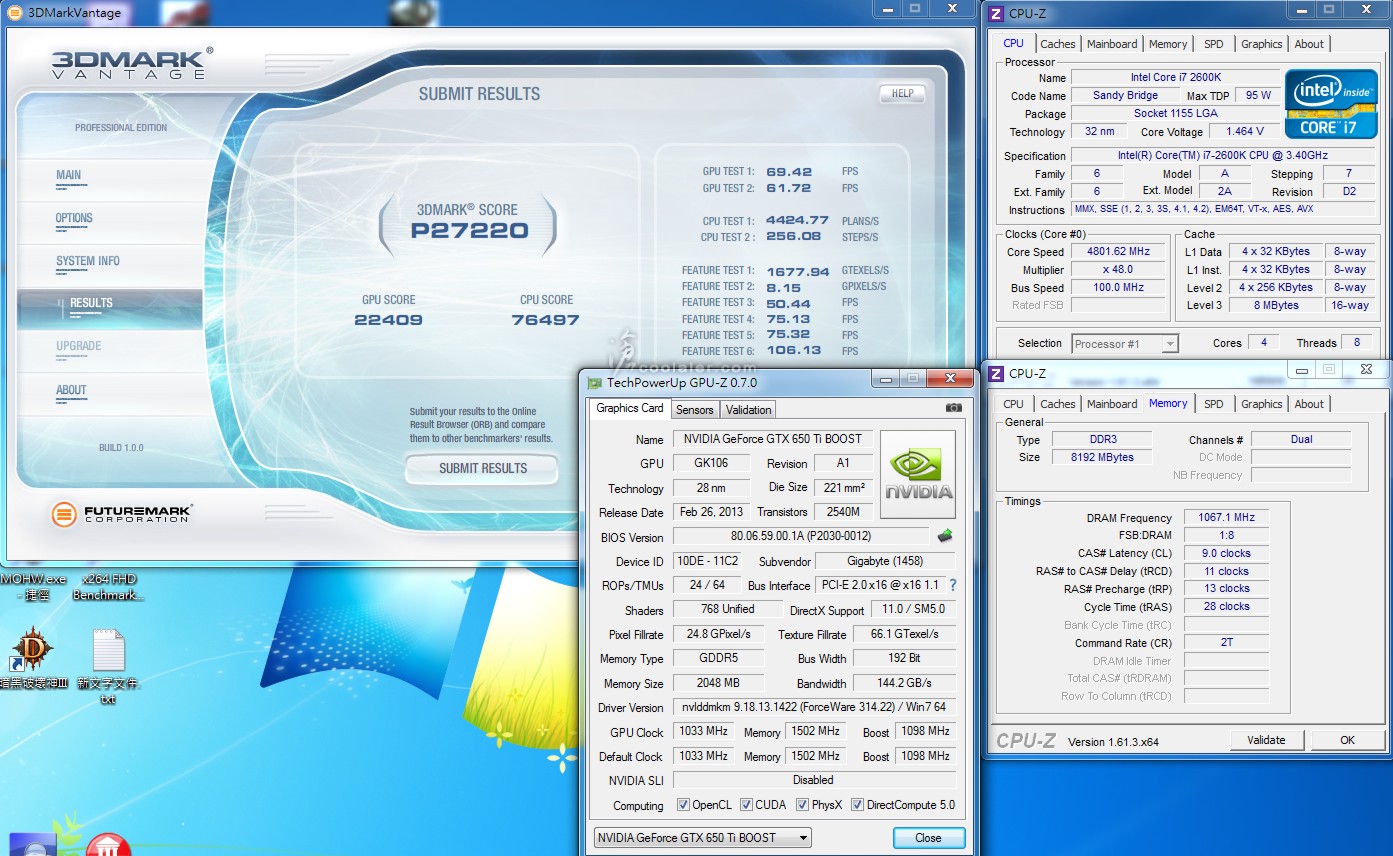Click the GPU-Z screenshot camera icon

954,408
